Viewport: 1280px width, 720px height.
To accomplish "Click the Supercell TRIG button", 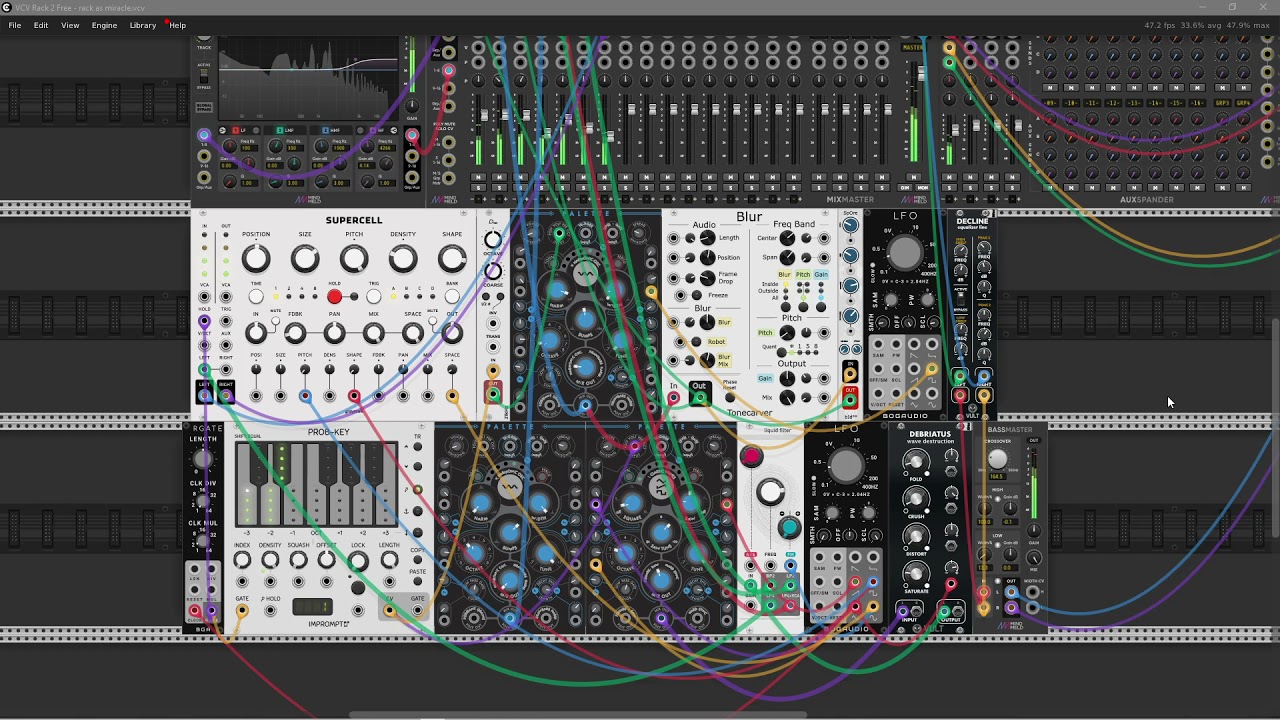I will click(373, 297).
